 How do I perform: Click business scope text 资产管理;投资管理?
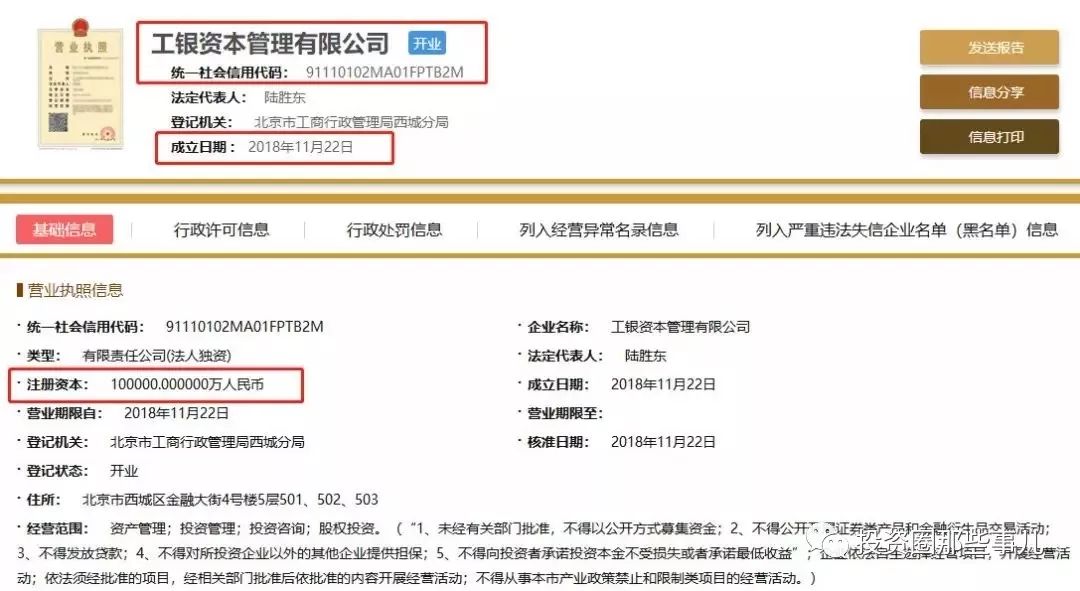[173, 528]
